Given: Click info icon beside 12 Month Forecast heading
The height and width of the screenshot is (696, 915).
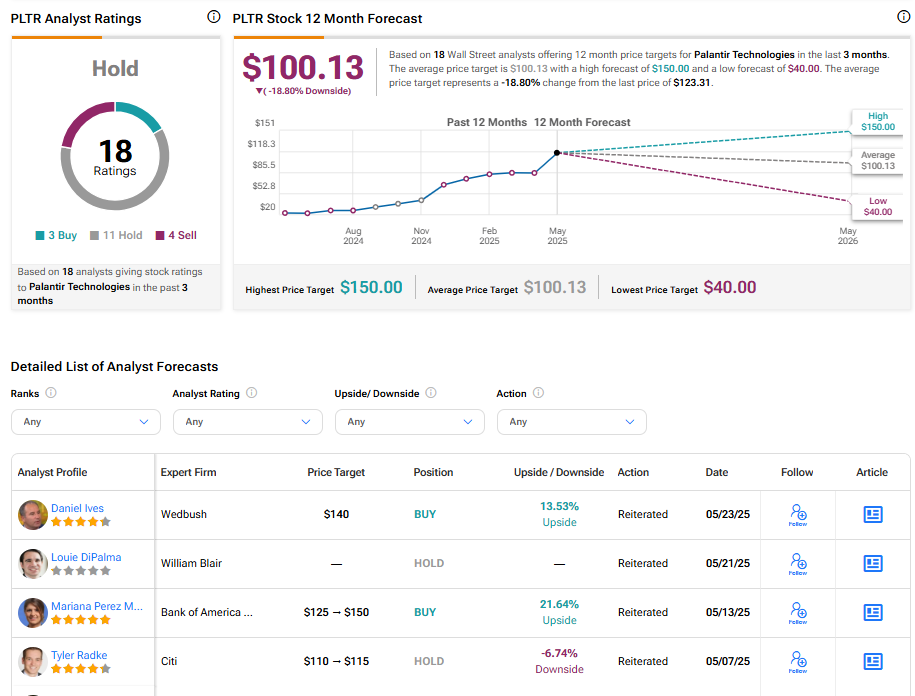Looking at the screenshot, I should pyautogui.click(x=903, y=17).
